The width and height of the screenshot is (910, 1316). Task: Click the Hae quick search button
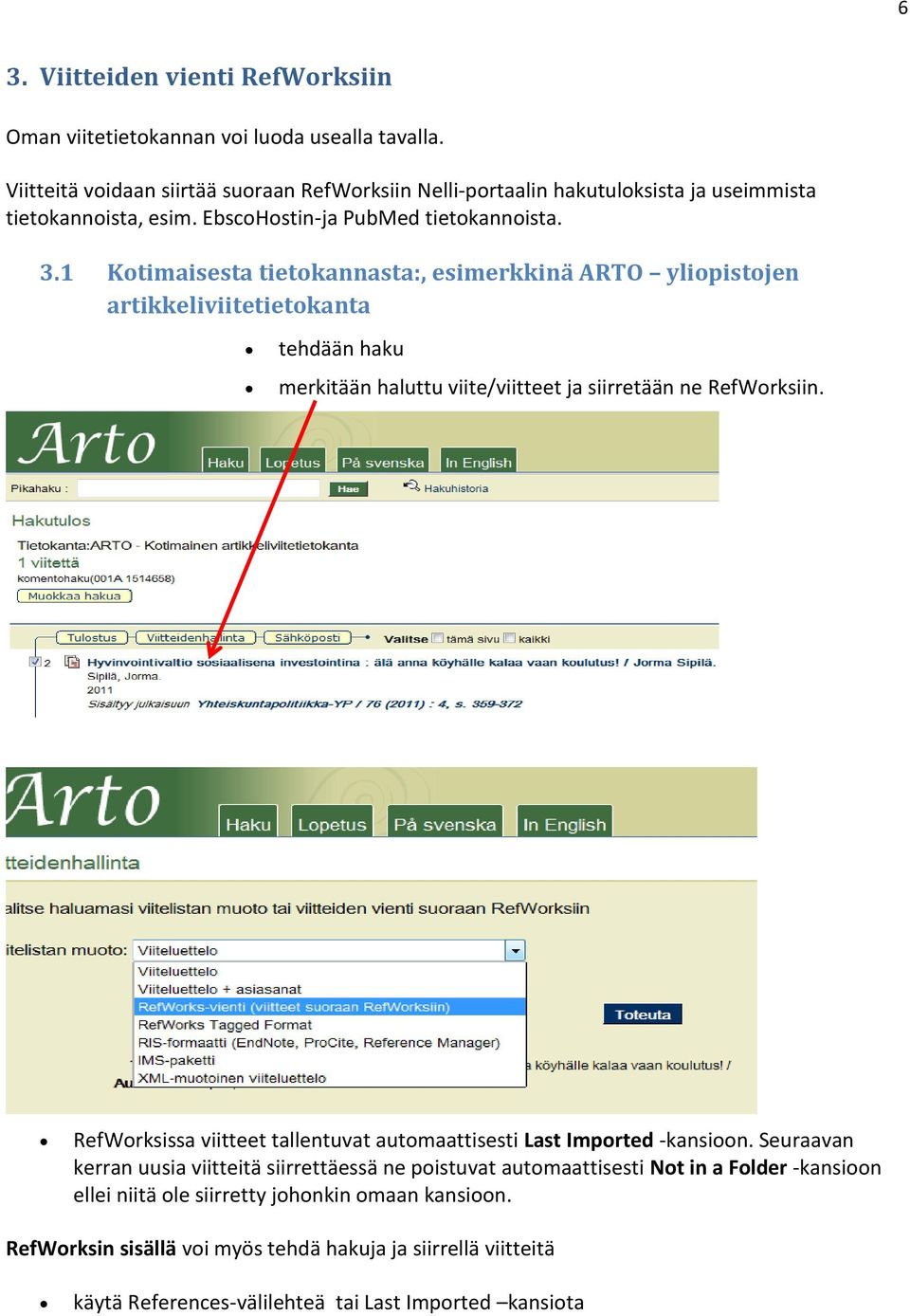(x=348, y=488)
